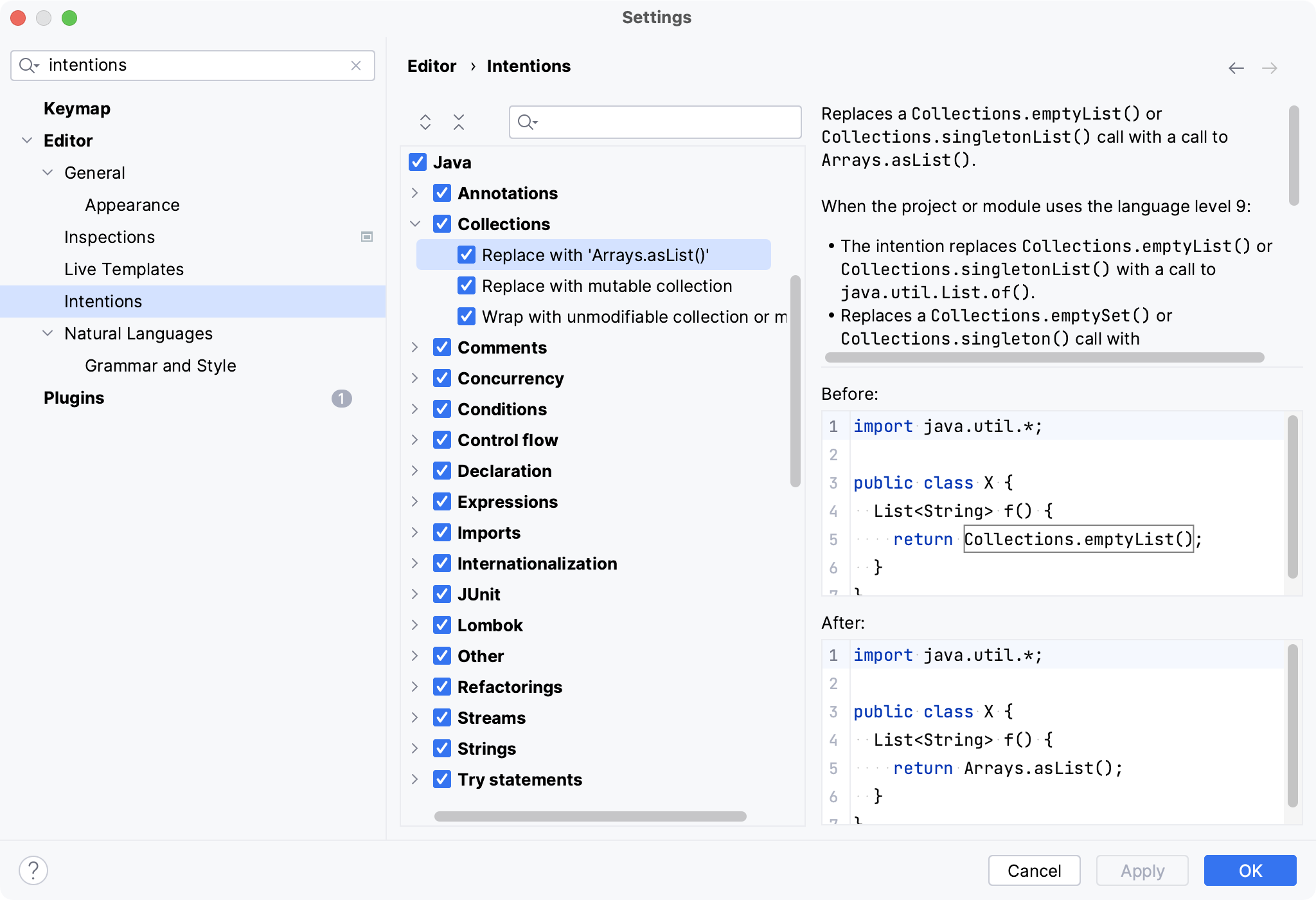
Task: Click the project-level icon next to Inspections
Action: pos(367,237)
